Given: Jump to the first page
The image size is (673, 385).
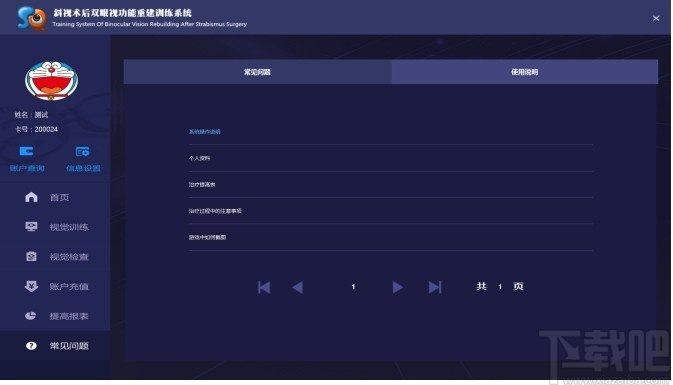Looking at the screenshot, I should coord(264,287).
